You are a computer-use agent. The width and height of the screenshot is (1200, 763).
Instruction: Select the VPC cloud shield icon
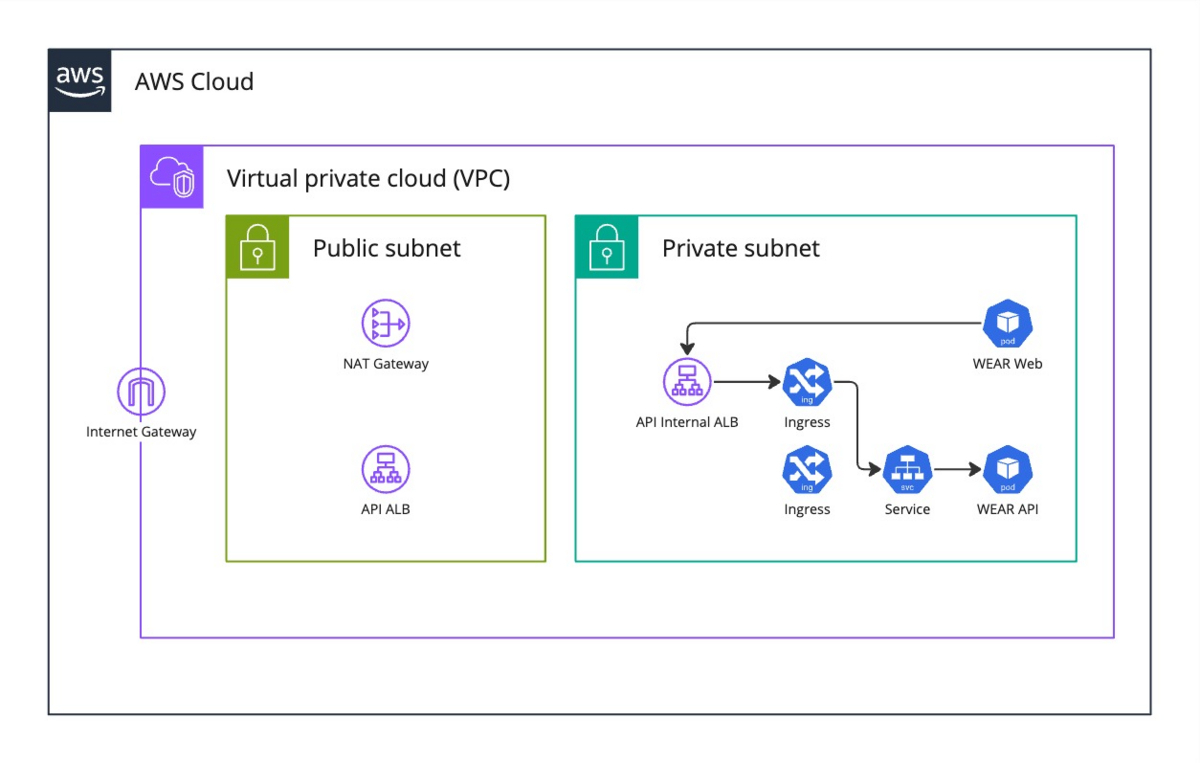coord(172,177)
